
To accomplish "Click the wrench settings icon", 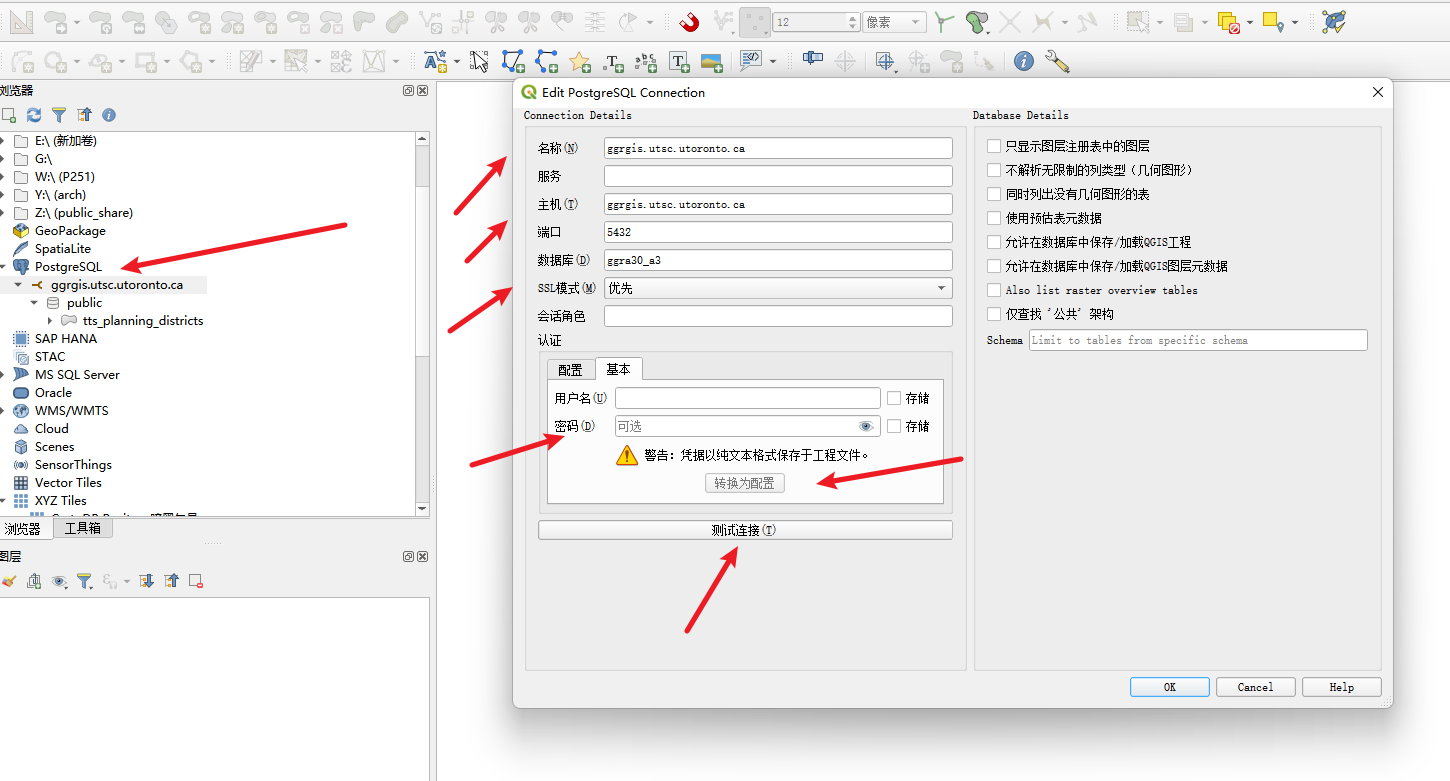I will click(1057, 62).
